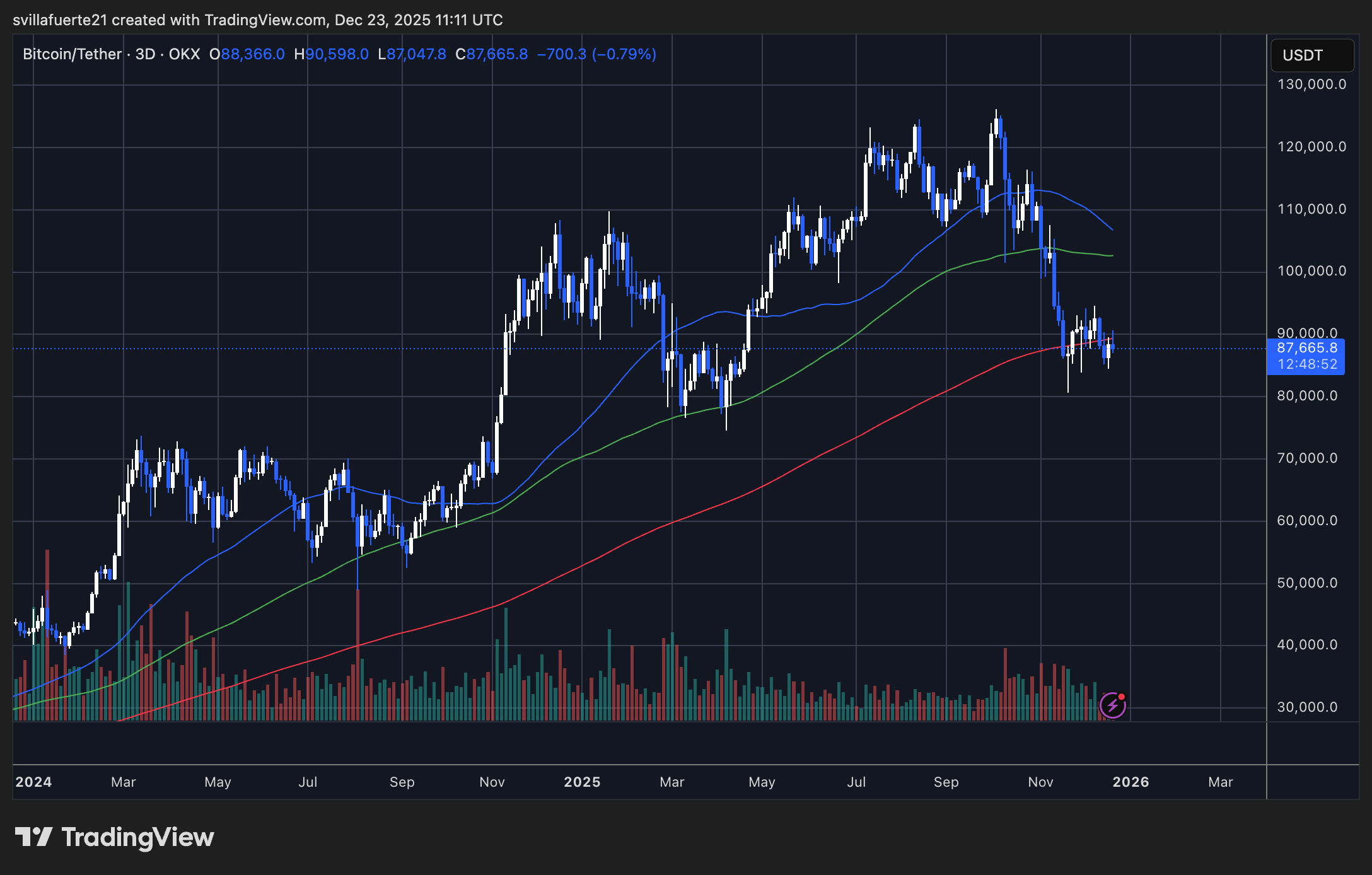Click the 2025 label on the time axis

coord(581,782)
